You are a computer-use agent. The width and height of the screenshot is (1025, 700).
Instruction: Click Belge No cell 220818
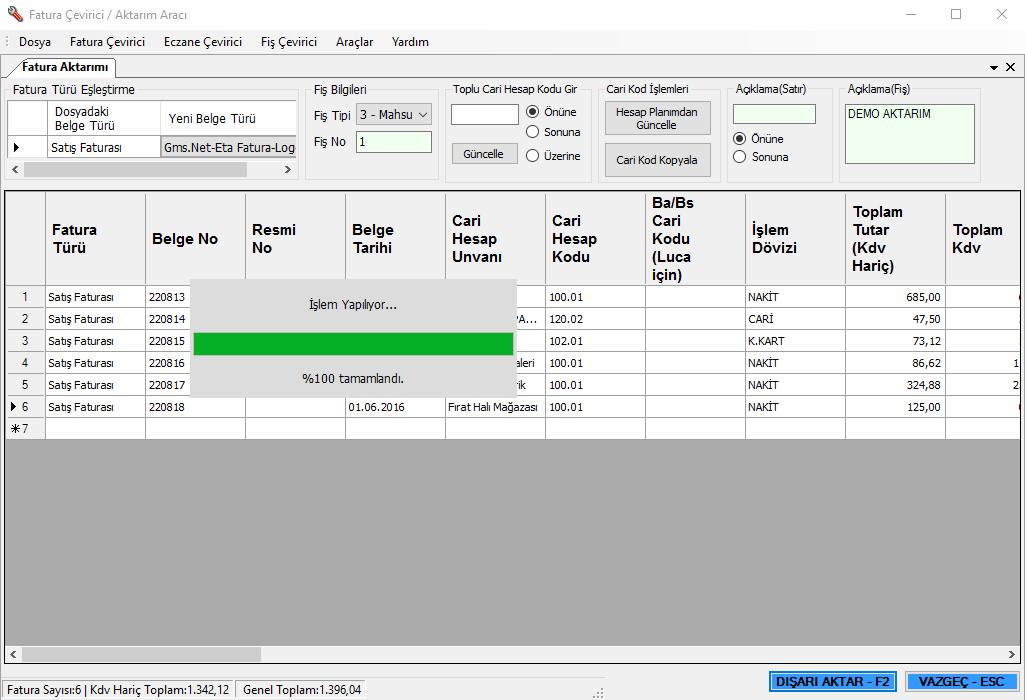coord(195,407)
